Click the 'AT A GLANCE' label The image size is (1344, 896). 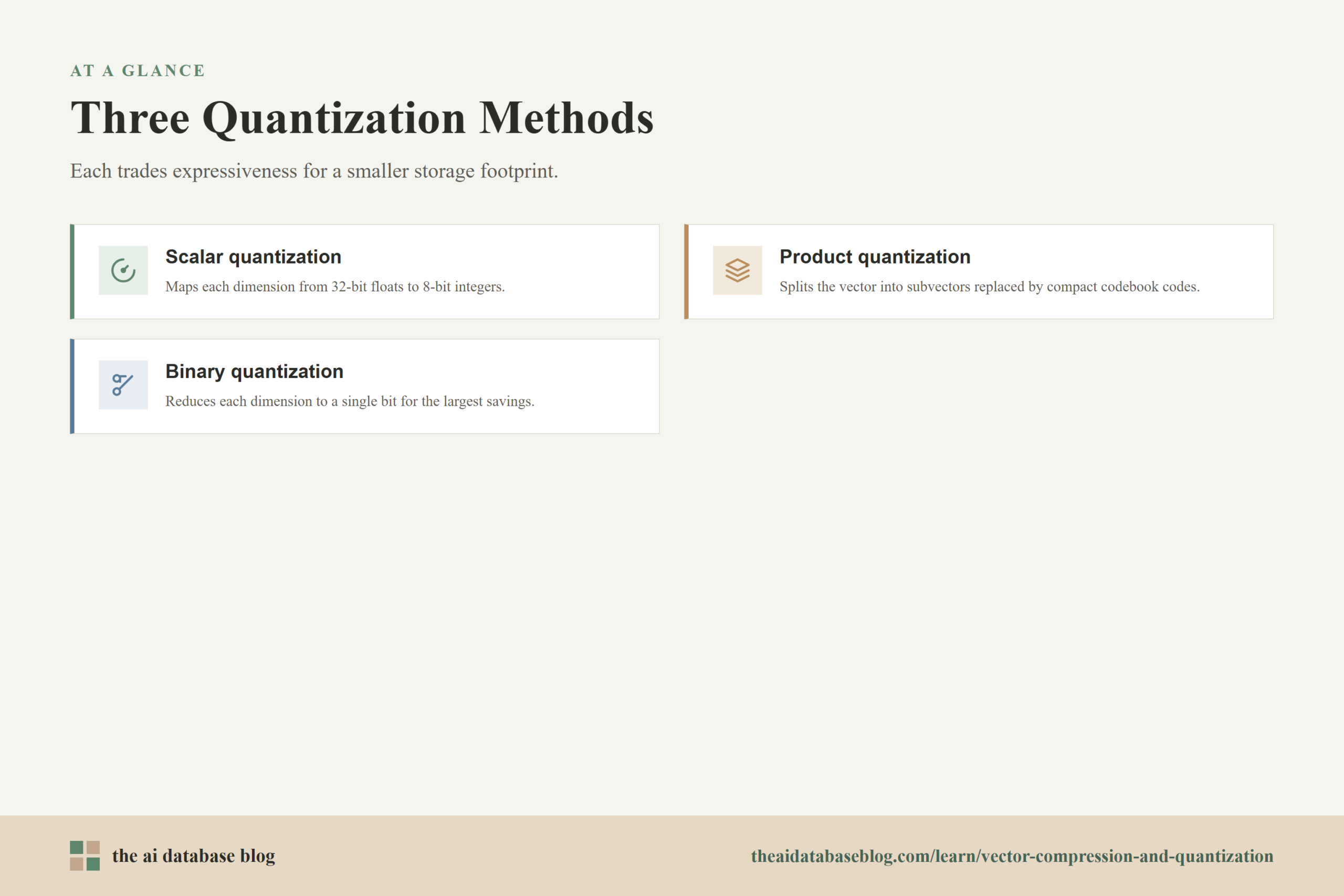[137, 71]
